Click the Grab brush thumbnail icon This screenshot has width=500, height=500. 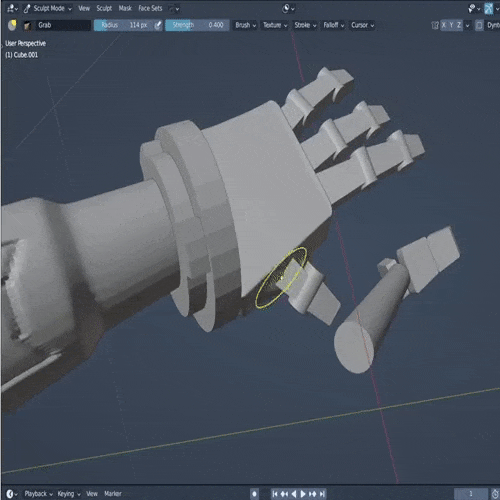tap(28, 25)
